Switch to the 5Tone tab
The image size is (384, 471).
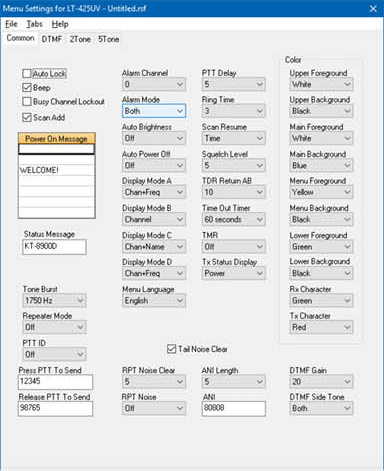click(108, 39)
